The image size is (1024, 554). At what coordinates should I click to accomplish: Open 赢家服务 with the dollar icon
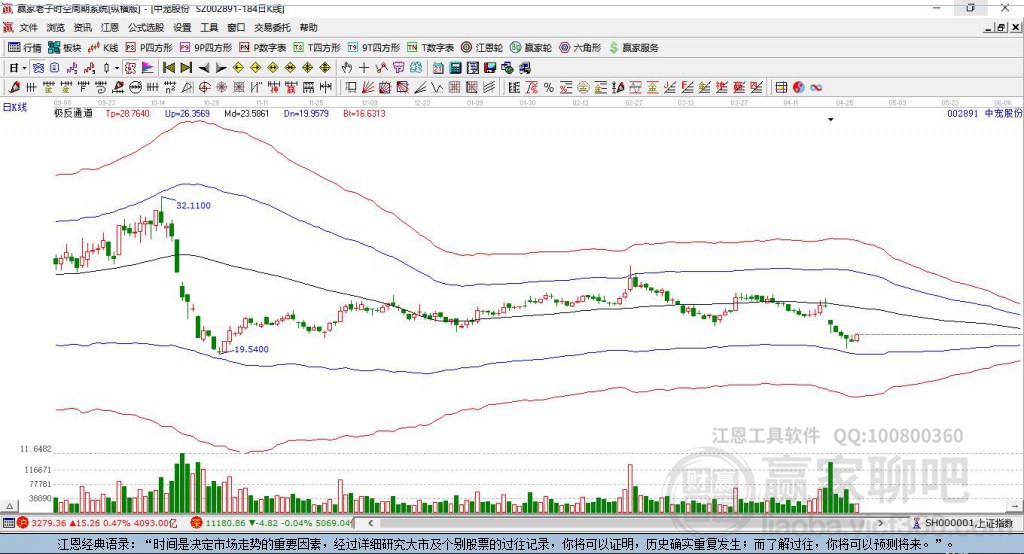(x=633, y=48)
